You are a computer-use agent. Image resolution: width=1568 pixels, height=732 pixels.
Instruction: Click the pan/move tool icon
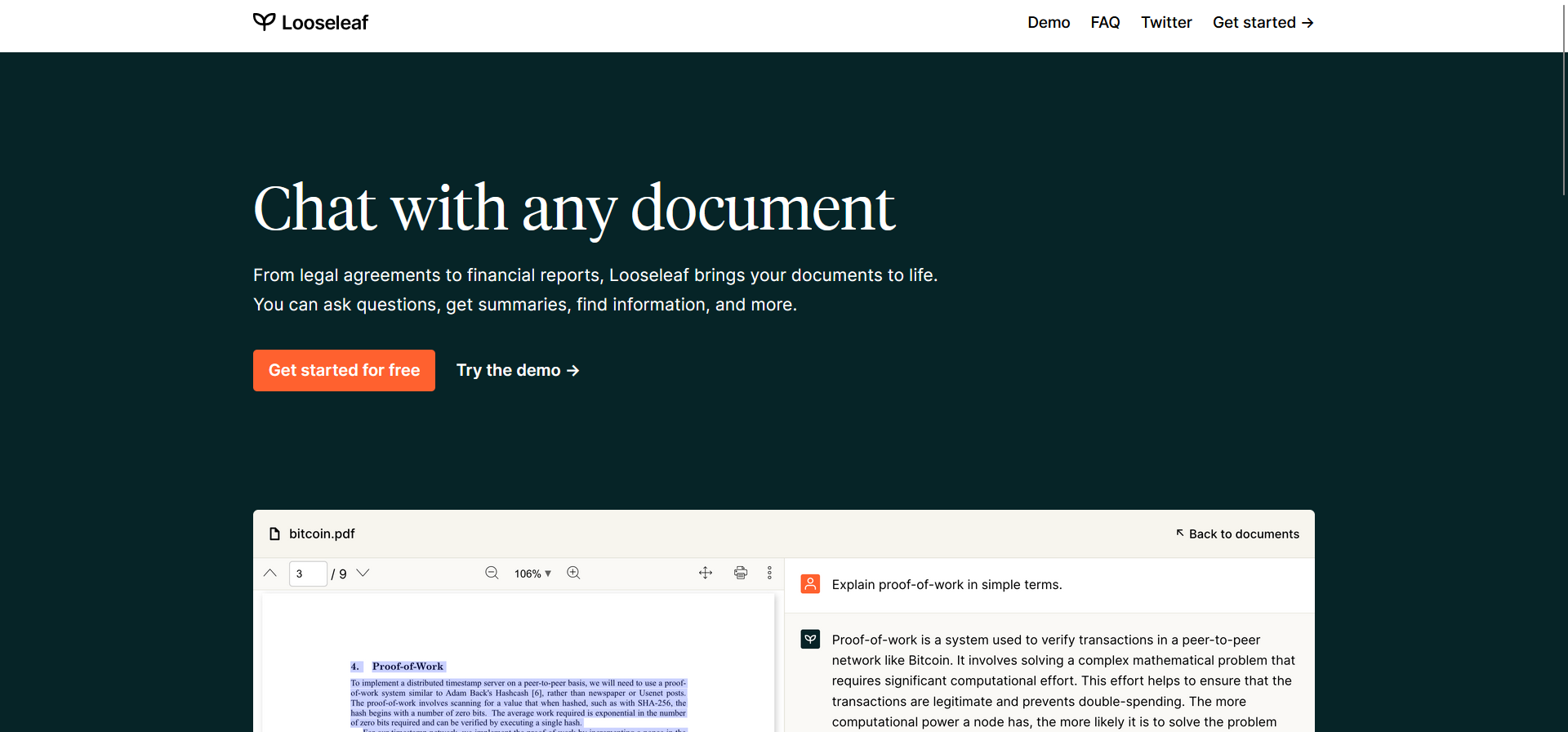pyautogui.click(x=706, y=573)
